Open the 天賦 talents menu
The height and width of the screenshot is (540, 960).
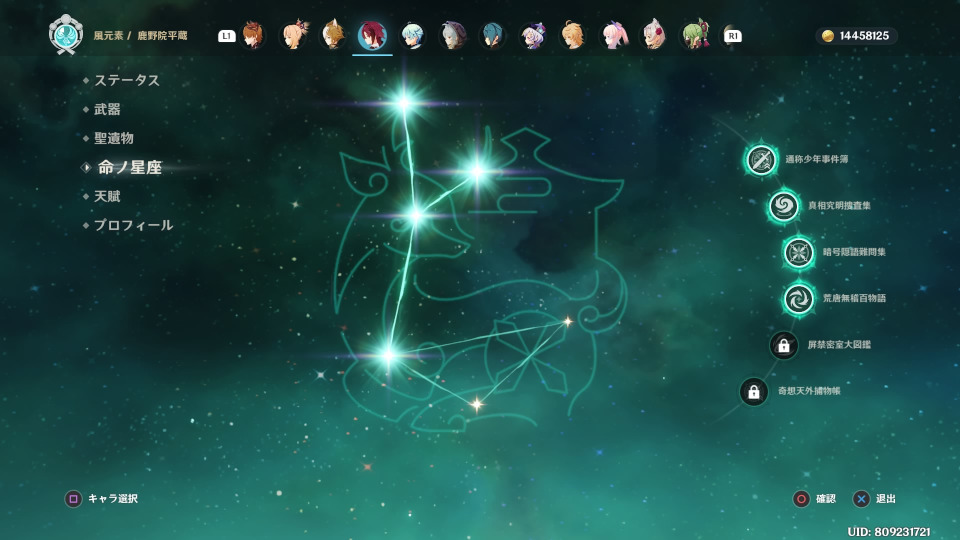point(107,197)
